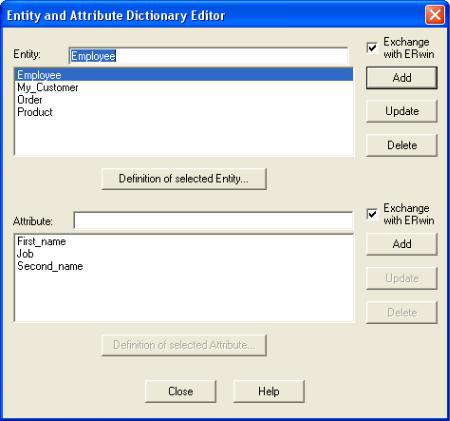Click Delete button for entities
Image resolution: width=450 pixels, height=421 pixels.
tap(402, 145)
